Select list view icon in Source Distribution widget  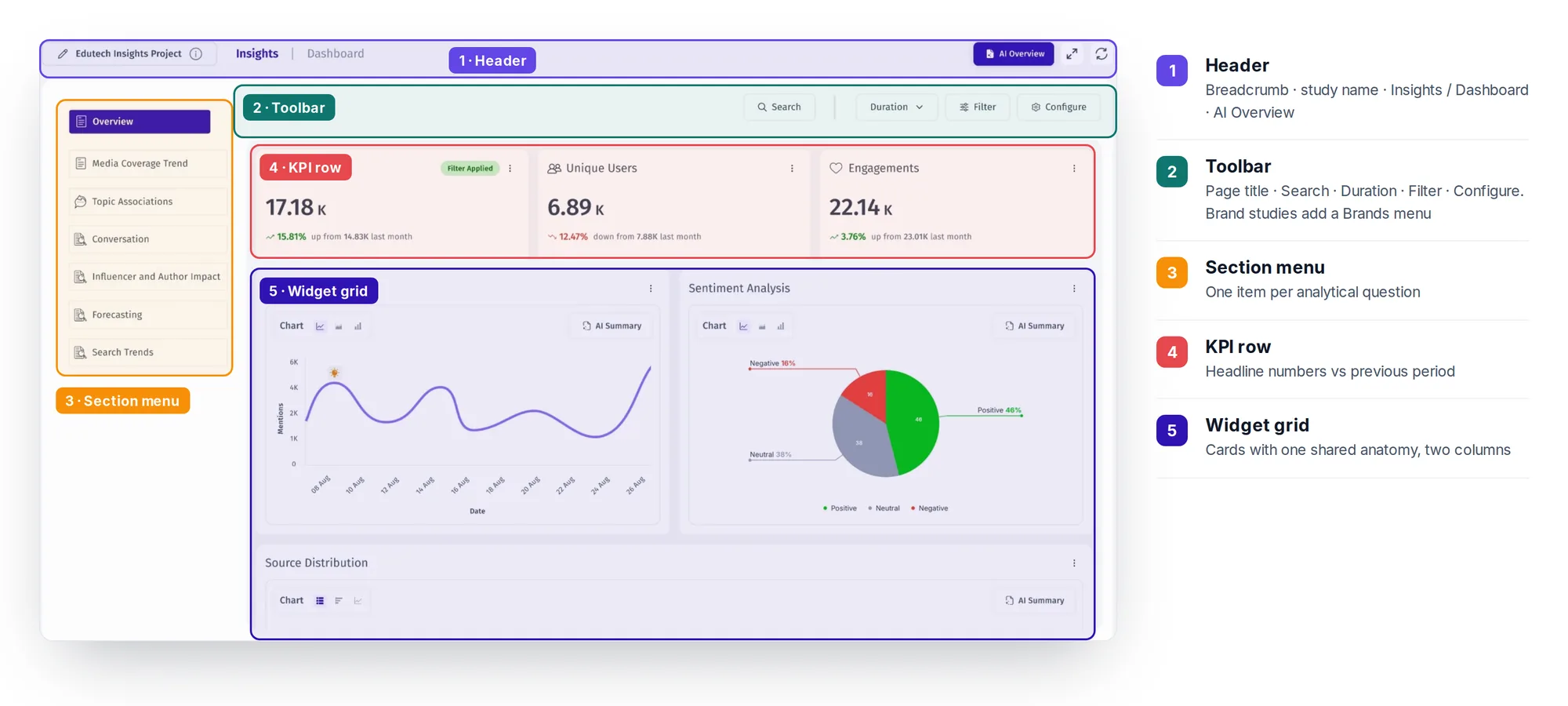[320, 601]
